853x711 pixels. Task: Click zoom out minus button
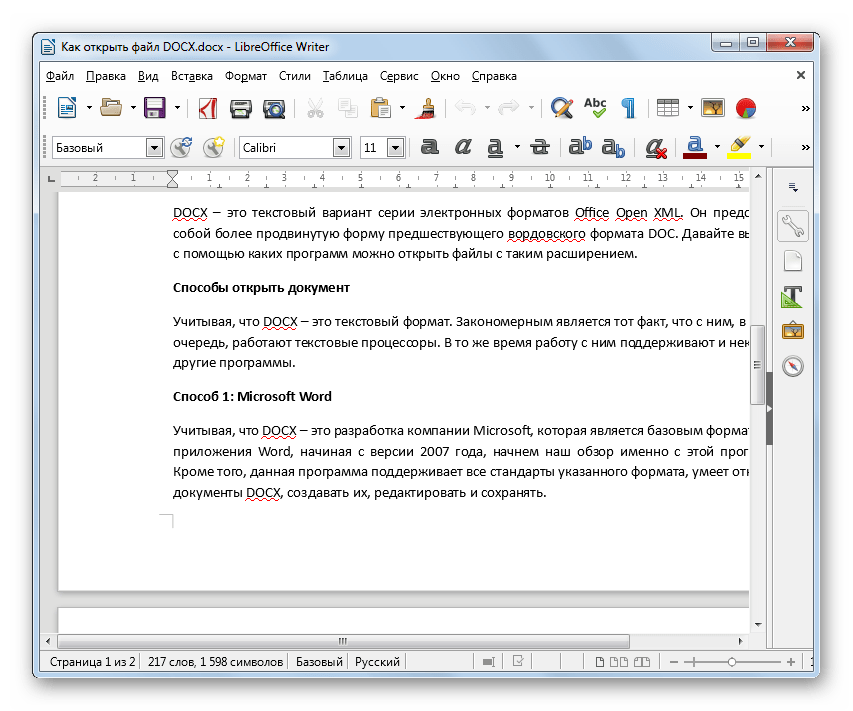pos(673,662)
